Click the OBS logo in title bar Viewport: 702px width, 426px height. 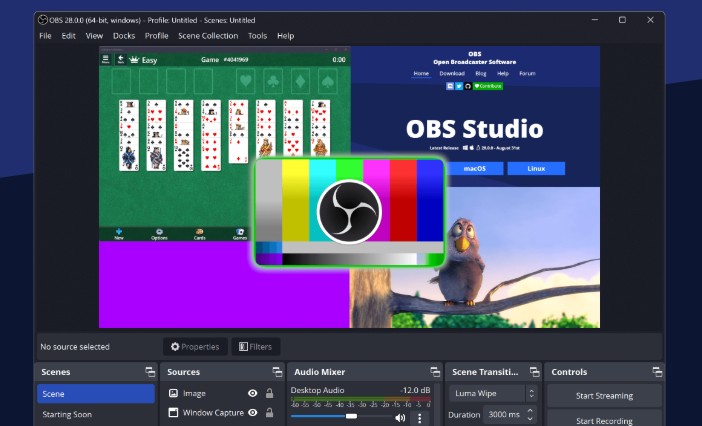pos(43,20)
